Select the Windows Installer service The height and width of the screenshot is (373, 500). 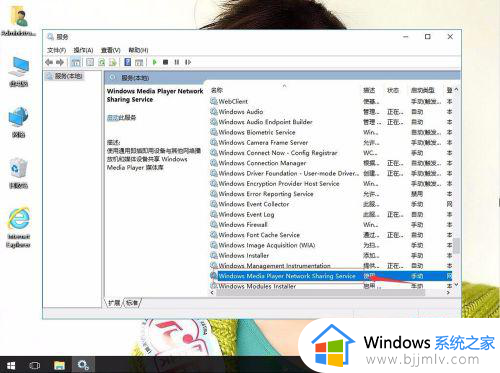[x=330, y=256]
